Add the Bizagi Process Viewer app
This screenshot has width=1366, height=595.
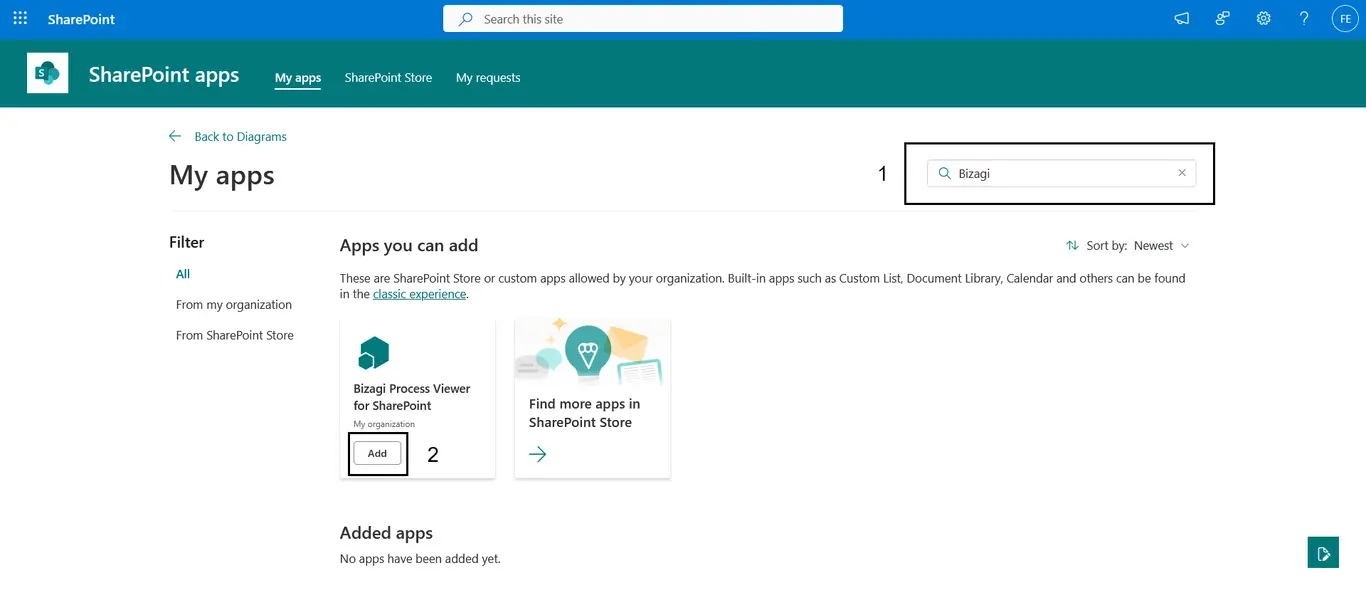377,453
